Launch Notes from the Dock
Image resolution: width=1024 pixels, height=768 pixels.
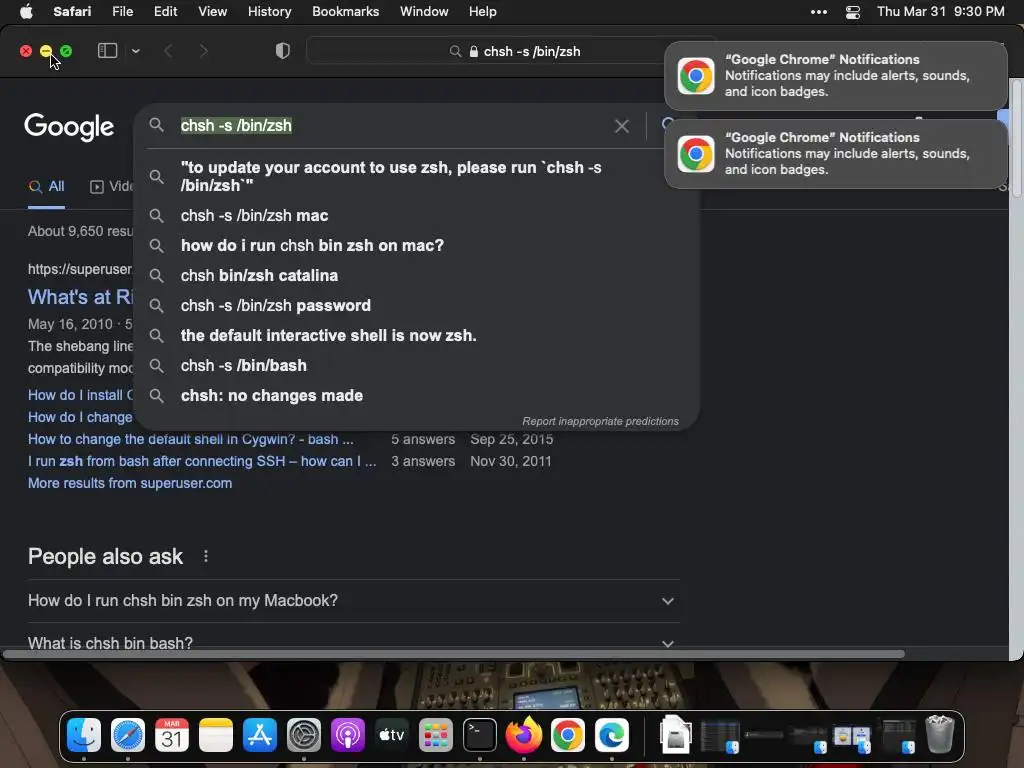[x=216, y=735]
